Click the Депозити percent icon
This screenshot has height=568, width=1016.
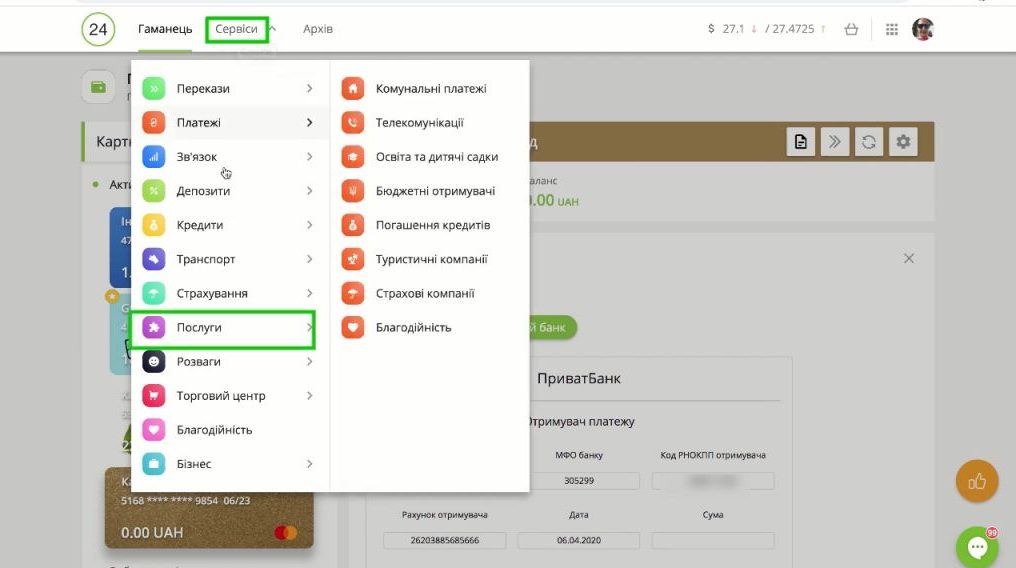153,191
